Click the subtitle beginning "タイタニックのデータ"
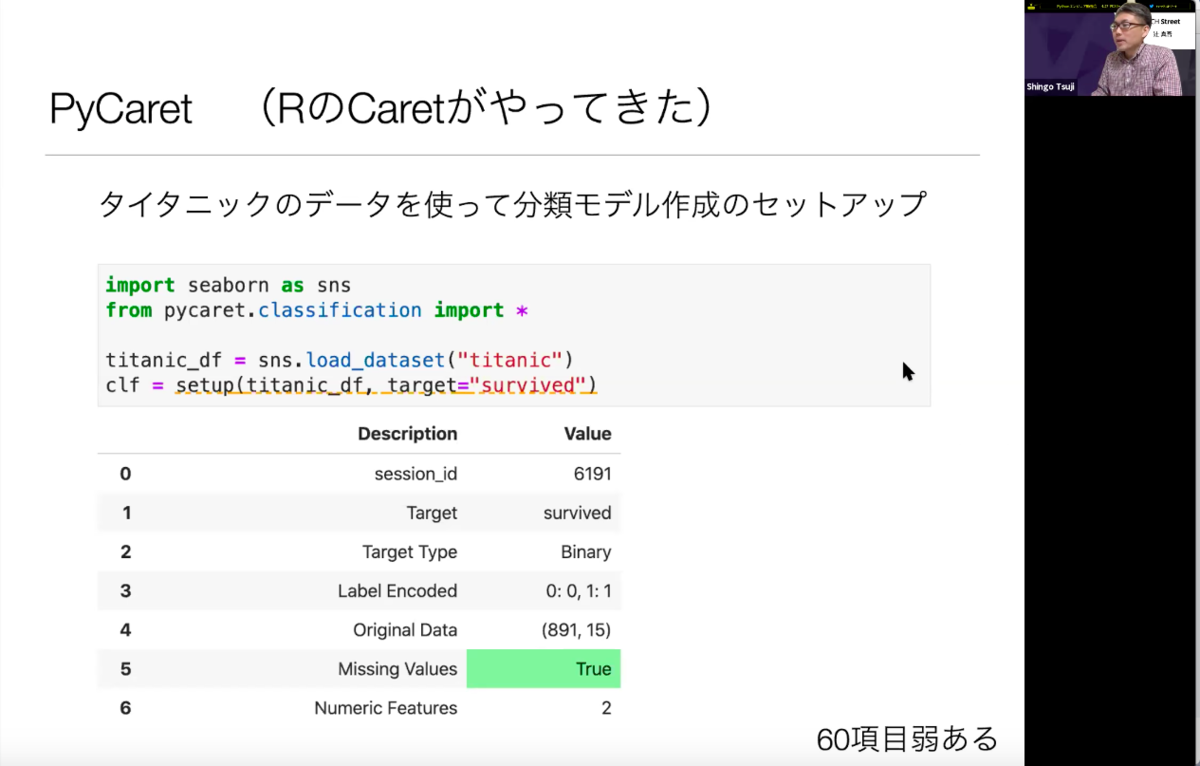This screenshot has height=766, width=1200. 513,204
